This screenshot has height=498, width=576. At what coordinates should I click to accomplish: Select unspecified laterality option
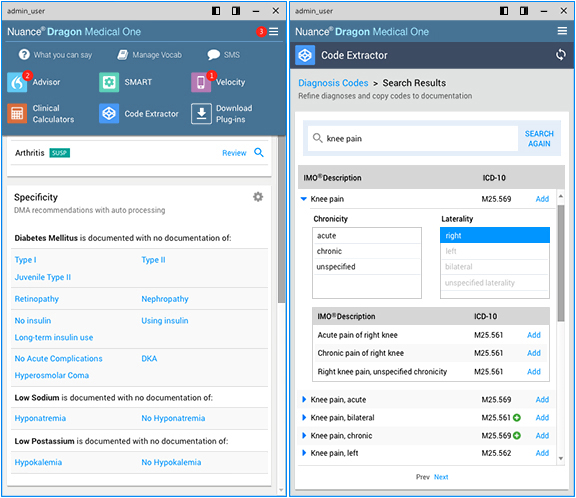coord(495,283)
